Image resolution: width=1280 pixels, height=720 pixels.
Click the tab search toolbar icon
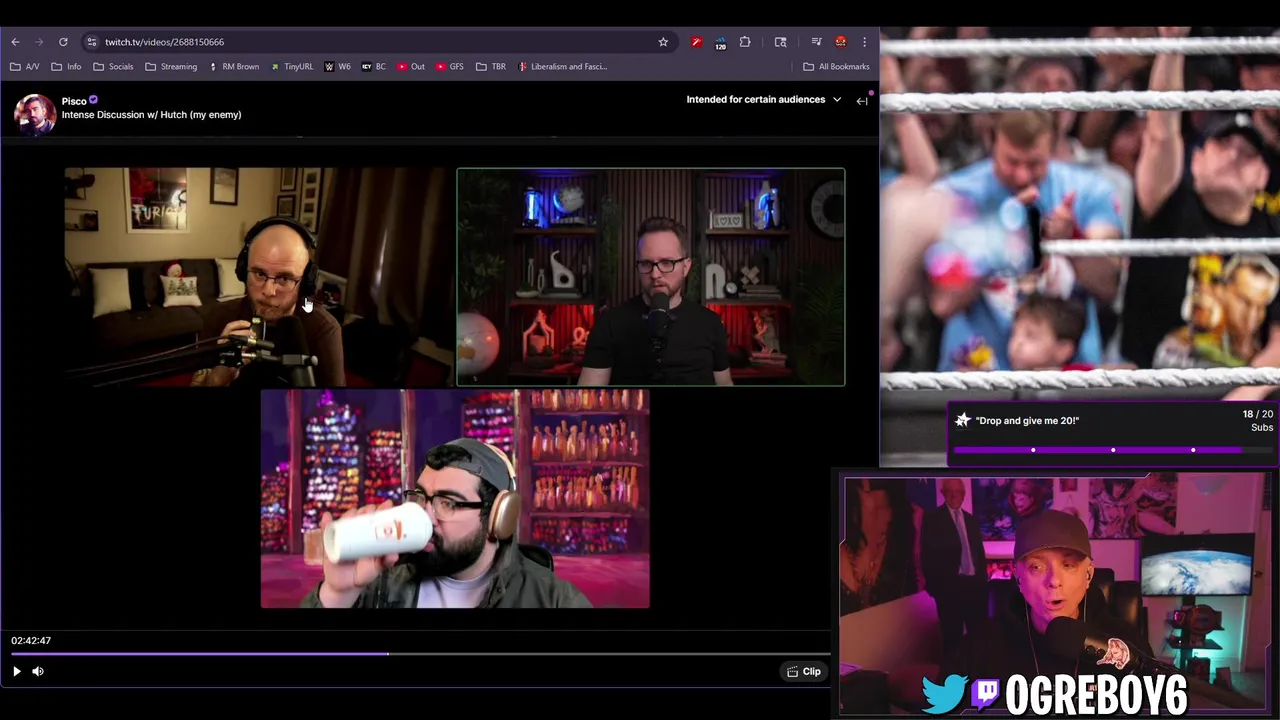(x=780, y=42)
